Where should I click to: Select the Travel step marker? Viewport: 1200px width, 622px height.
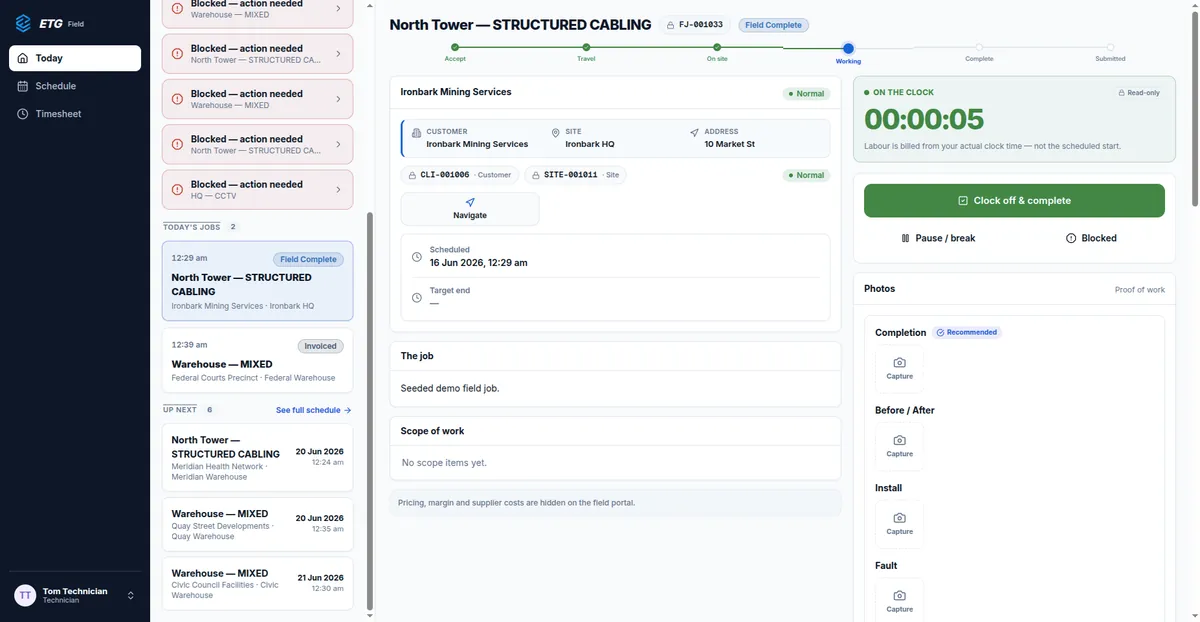click(586, 47)
